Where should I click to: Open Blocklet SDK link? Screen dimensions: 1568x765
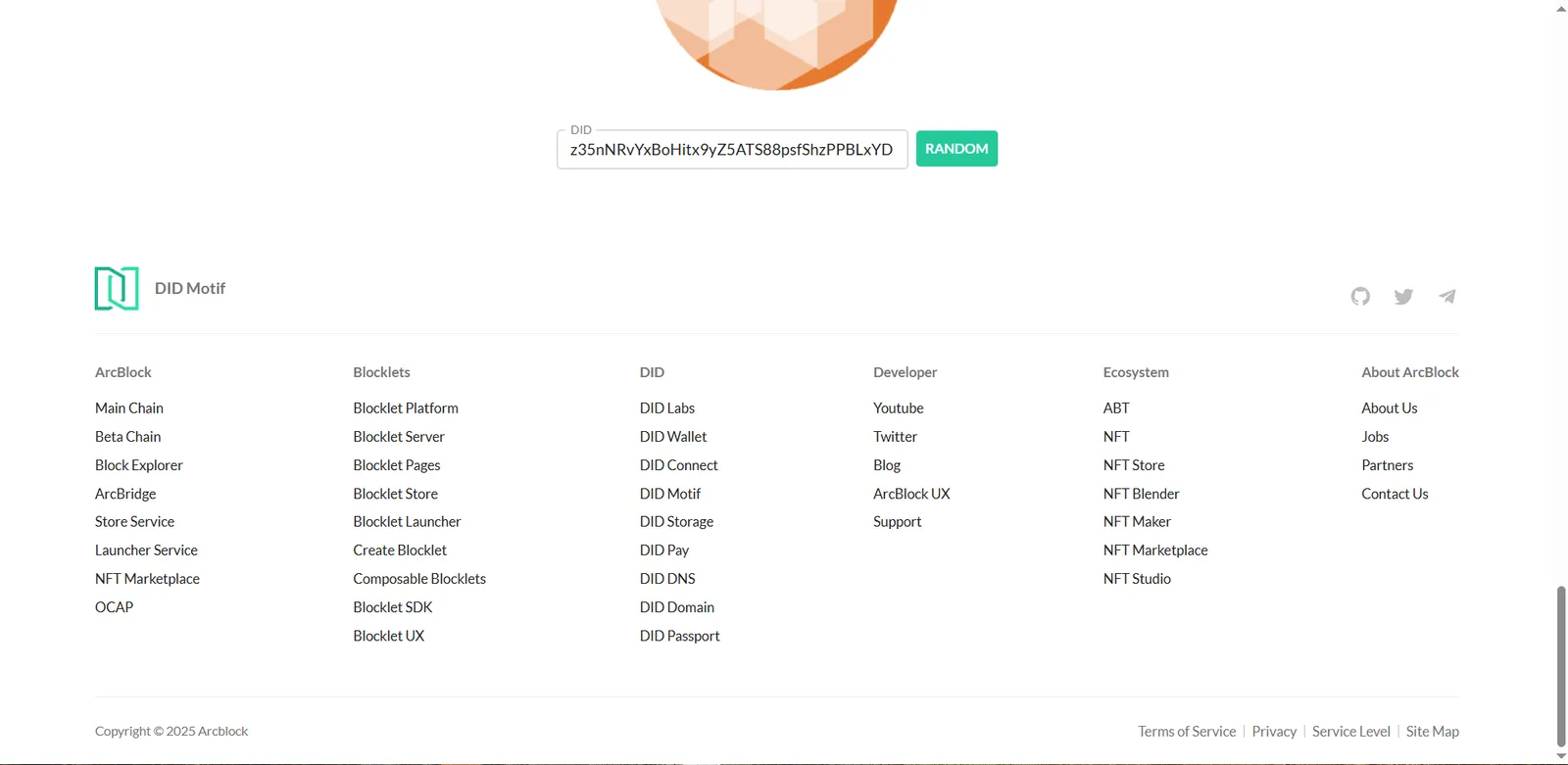pos(393,607)
